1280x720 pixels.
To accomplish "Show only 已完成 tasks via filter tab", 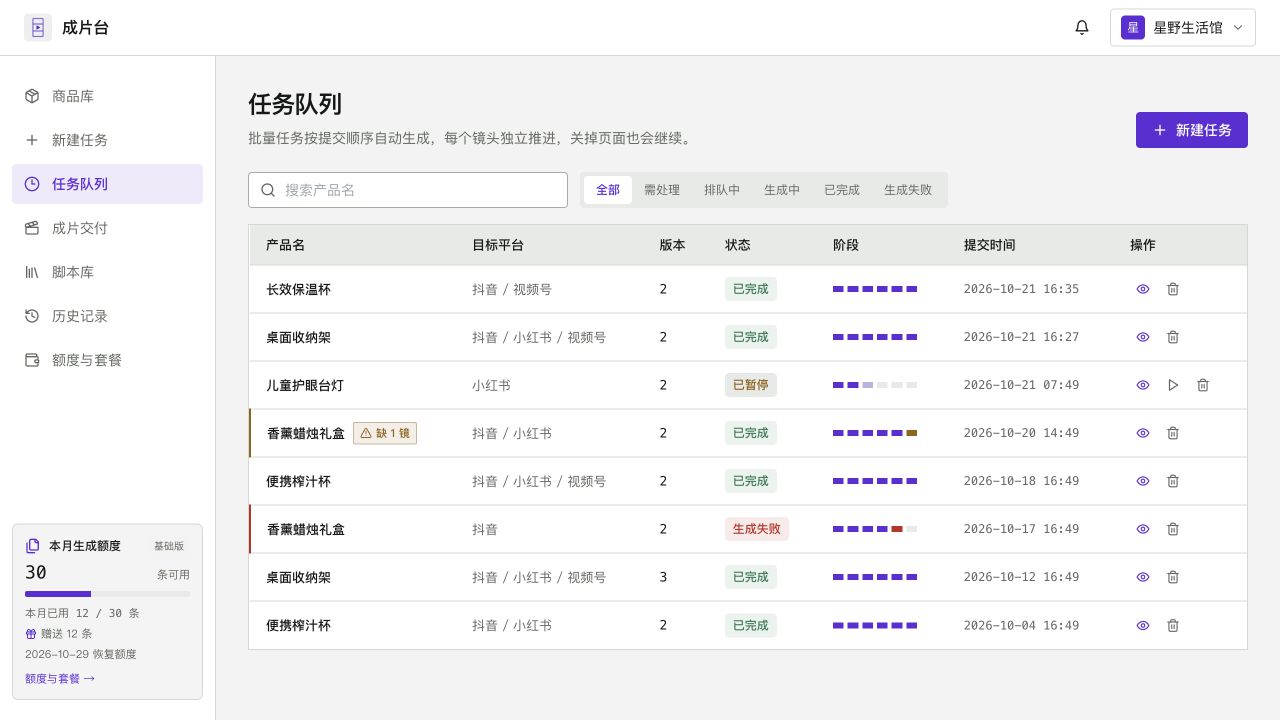I will tap(842, 190).
